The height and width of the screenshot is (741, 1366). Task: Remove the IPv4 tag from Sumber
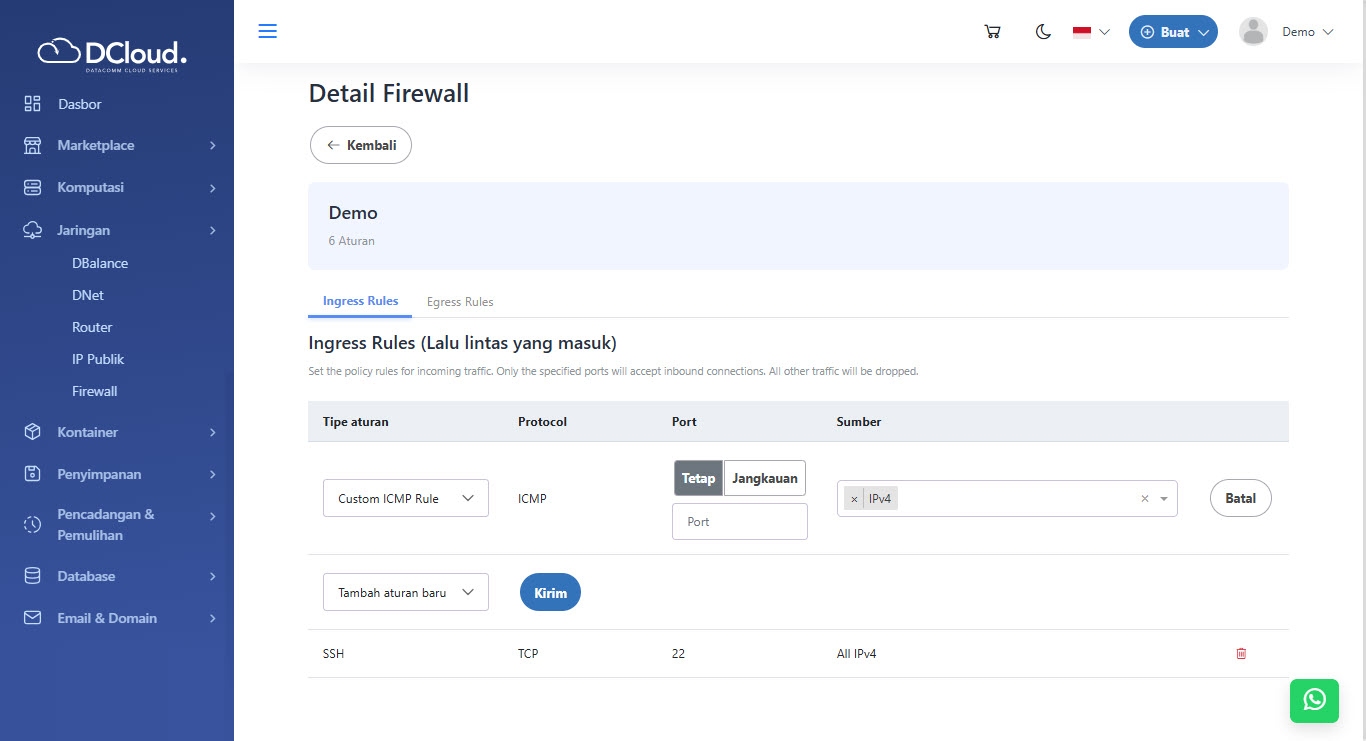pyautogui.click(x=854, y=499)
